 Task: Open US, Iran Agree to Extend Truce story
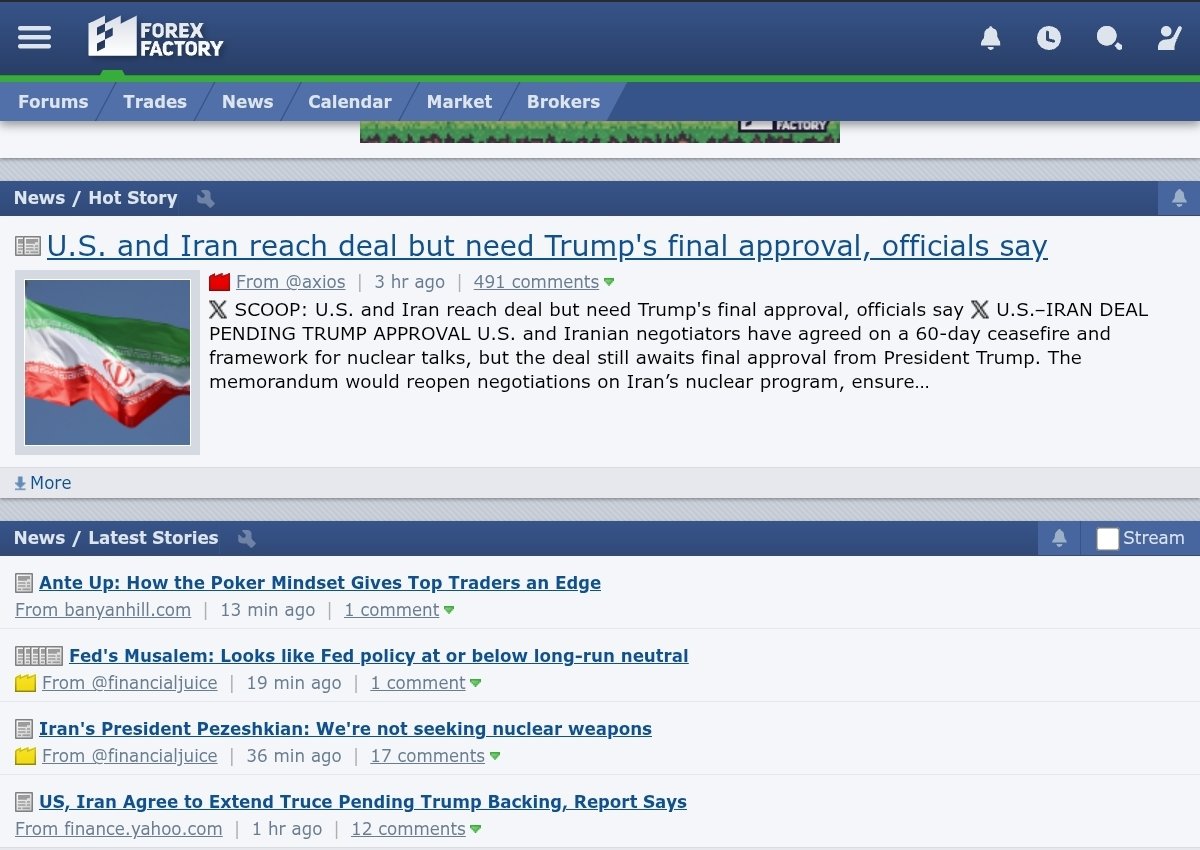[x=363, y=802]
